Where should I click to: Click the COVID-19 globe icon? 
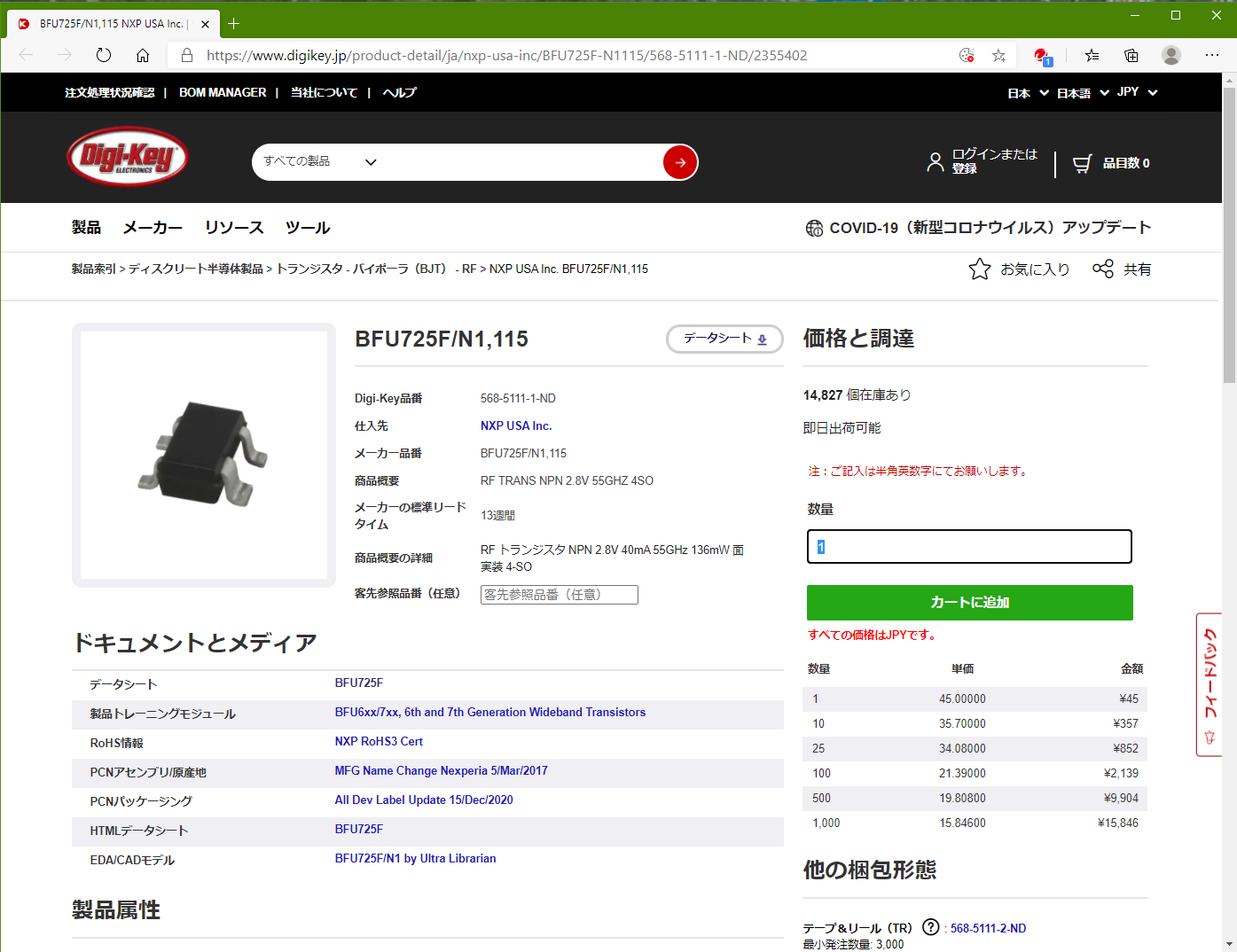pyautogui.click(x=814, y=228)
